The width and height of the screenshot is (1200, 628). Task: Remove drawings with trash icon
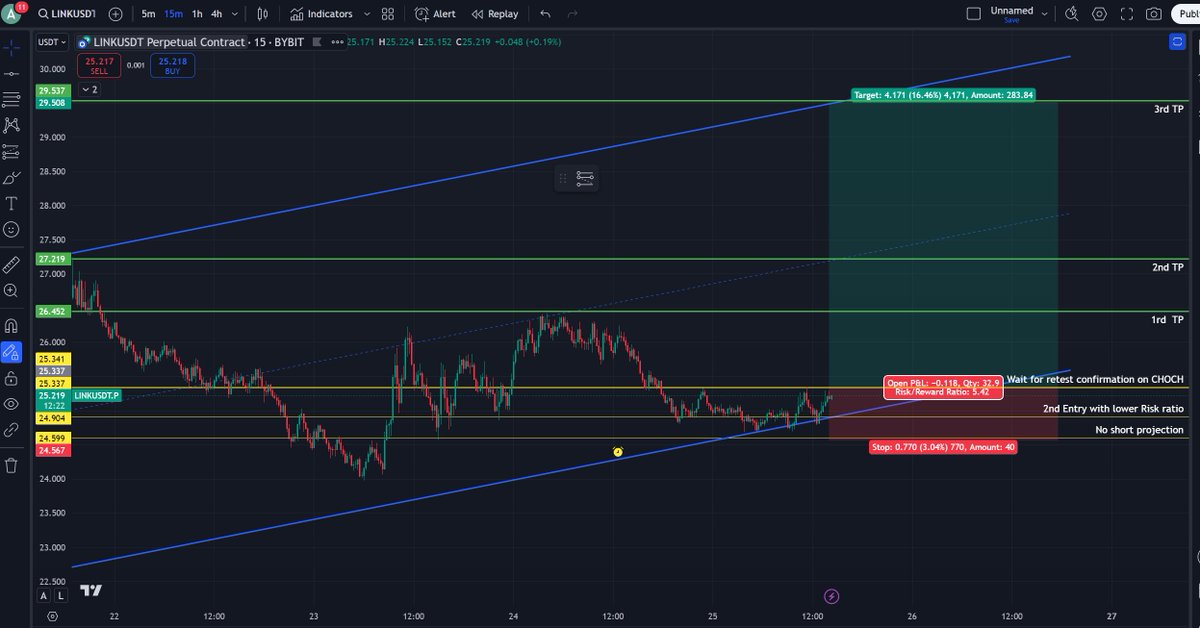coord(11,465)
